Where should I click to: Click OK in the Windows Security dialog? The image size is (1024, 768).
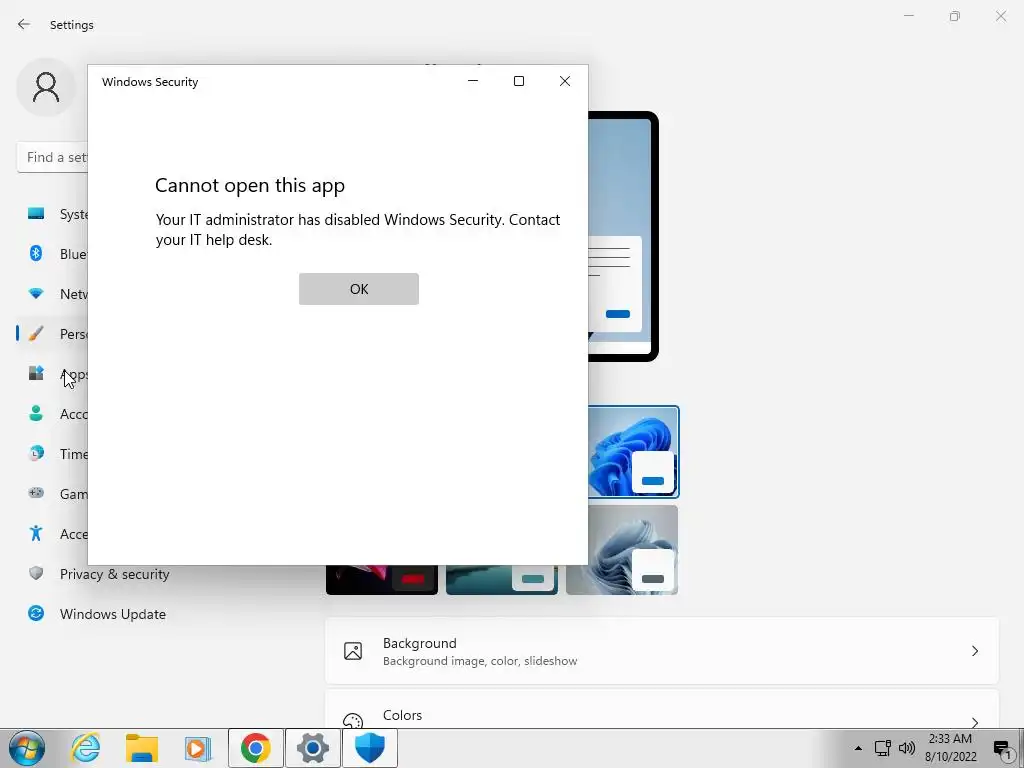[359, 289]
